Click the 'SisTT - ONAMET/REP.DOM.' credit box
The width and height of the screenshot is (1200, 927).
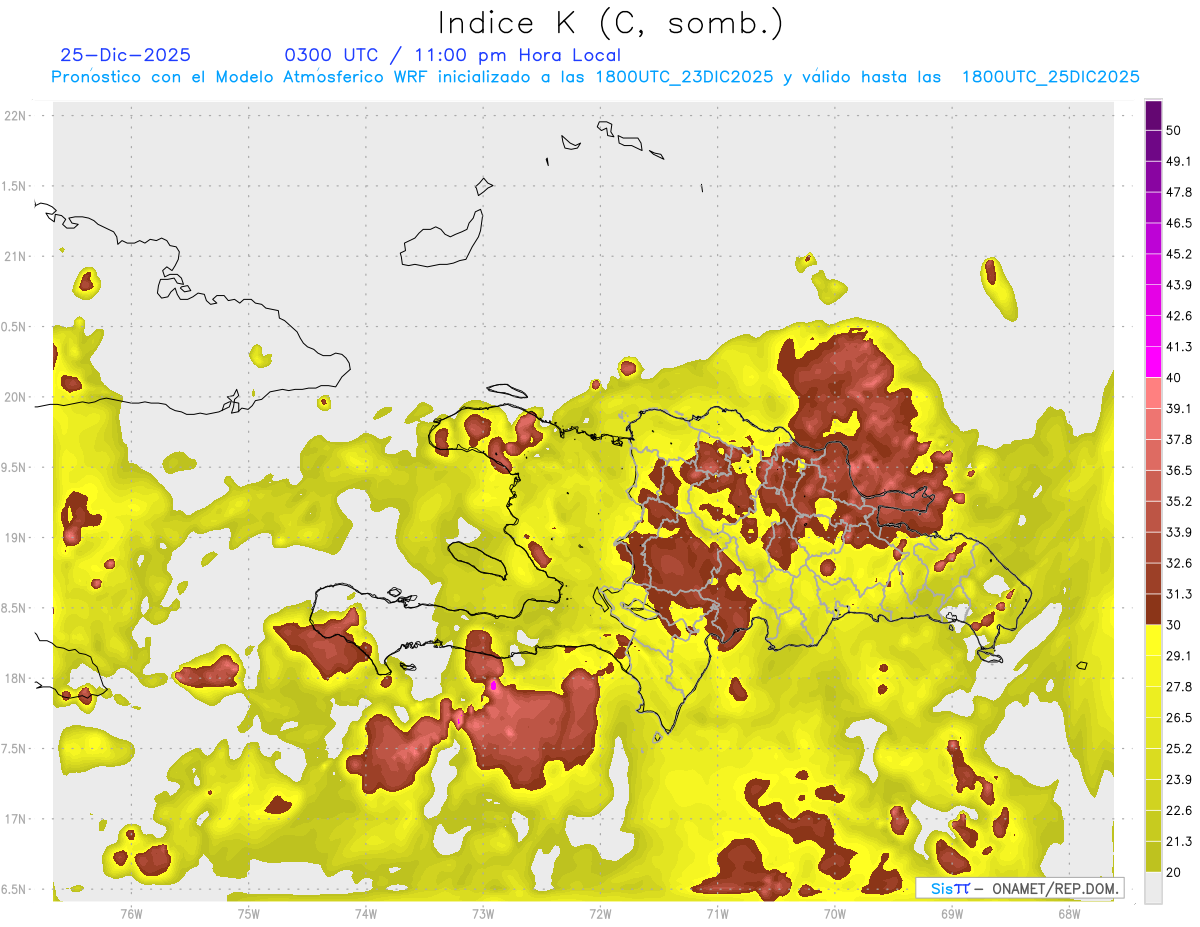(1020, 888)
